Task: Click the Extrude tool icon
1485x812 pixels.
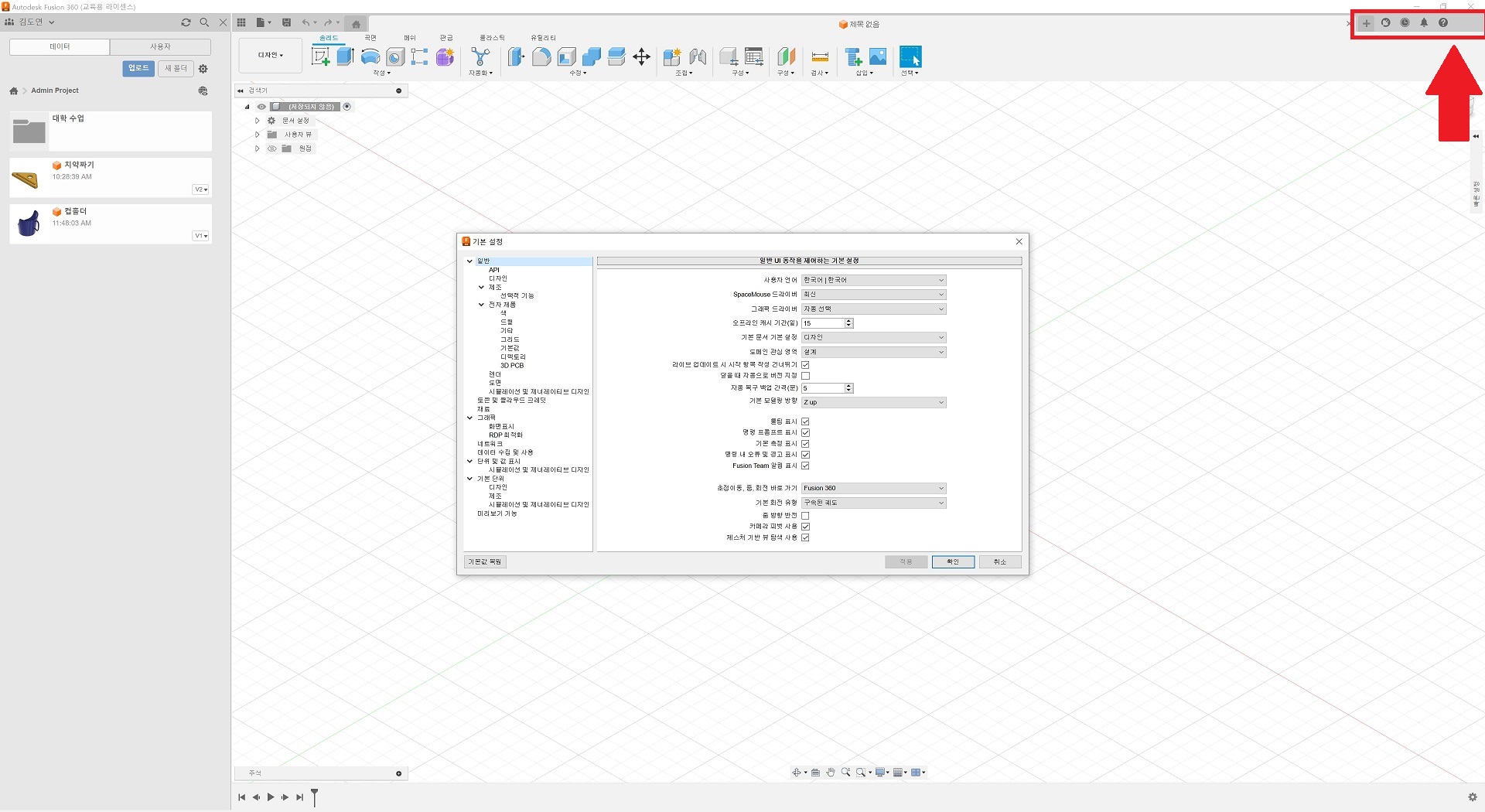Action: tap(345, 56)
